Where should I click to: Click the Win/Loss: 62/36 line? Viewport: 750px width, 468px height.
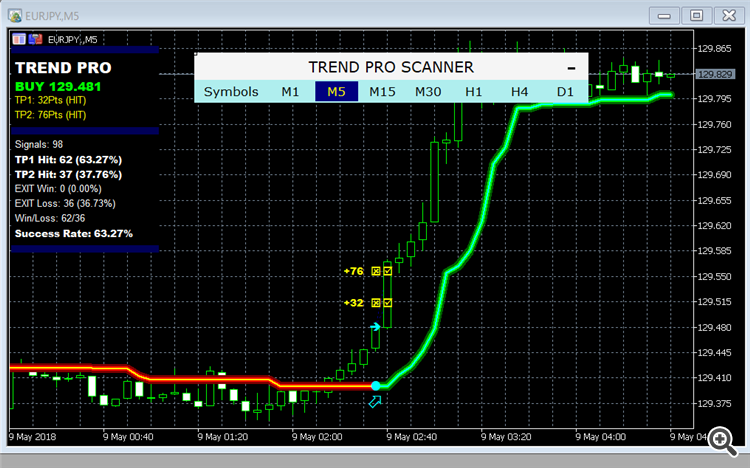click(x=50, y=218)
